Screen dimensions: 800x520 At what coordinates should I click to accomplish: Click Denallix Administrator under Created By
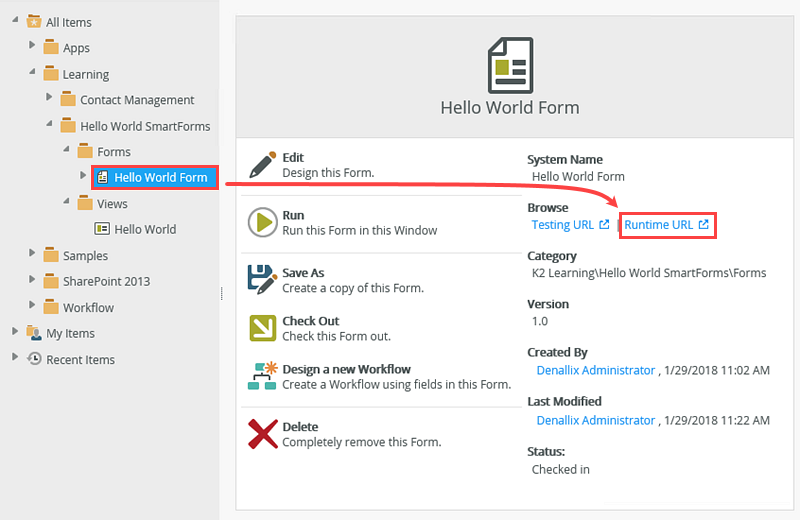tap(595, 370)
